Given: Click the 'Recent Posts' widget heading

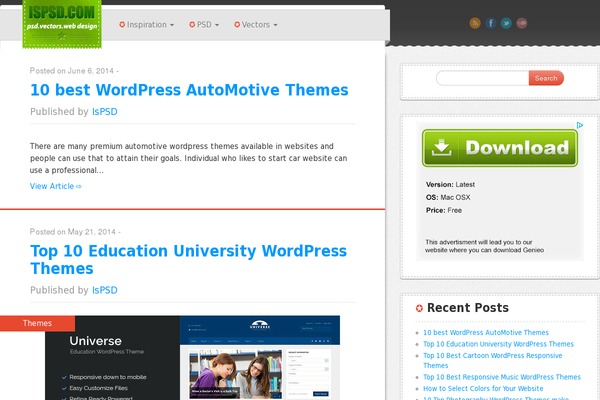Looking at the screenshot, I should tap(468, 308).
